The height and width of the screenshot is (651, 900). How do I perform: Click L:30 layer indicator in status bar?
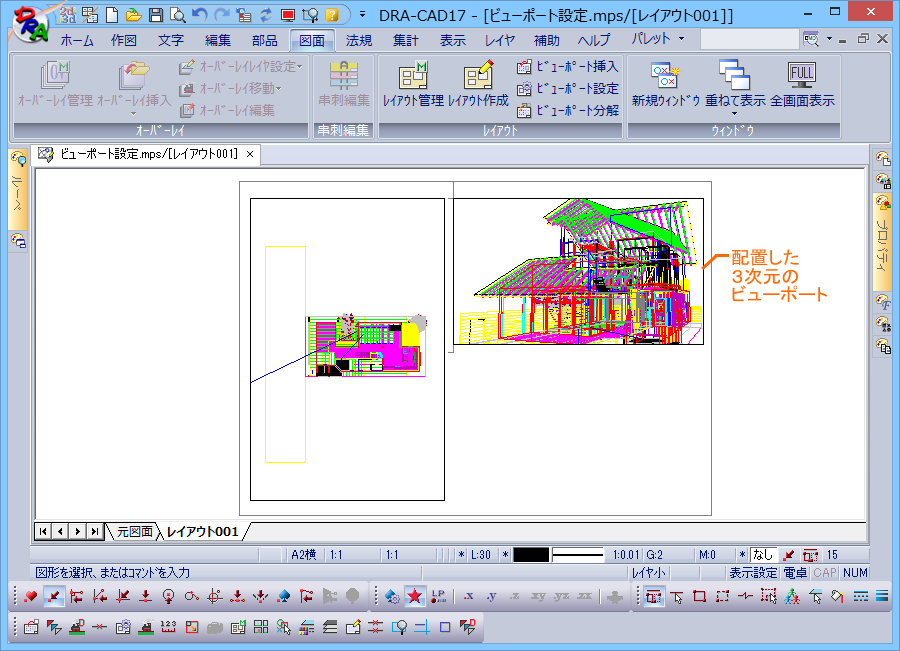(480, 555)
